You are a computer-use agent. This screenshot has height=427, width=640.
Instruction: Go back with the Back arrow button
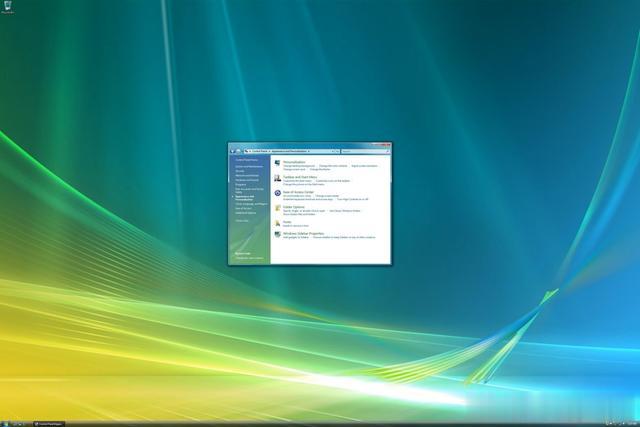(232, 151)
